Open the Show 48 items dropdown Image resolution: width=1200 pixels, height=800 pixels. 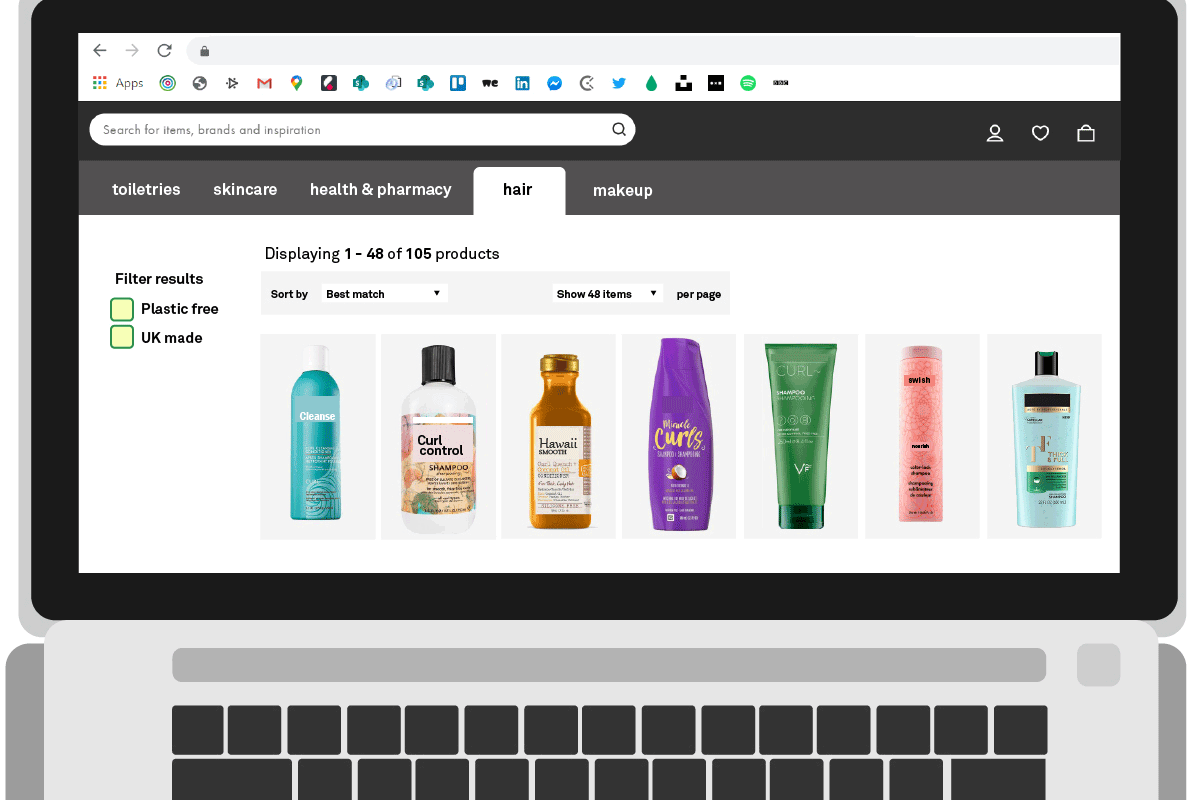(x=608, y=294)
